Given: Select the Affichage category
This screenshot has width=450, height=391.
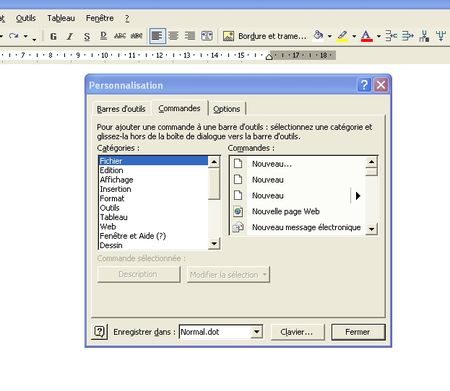Looking at the screenshot, I should (x=154, y=180).
